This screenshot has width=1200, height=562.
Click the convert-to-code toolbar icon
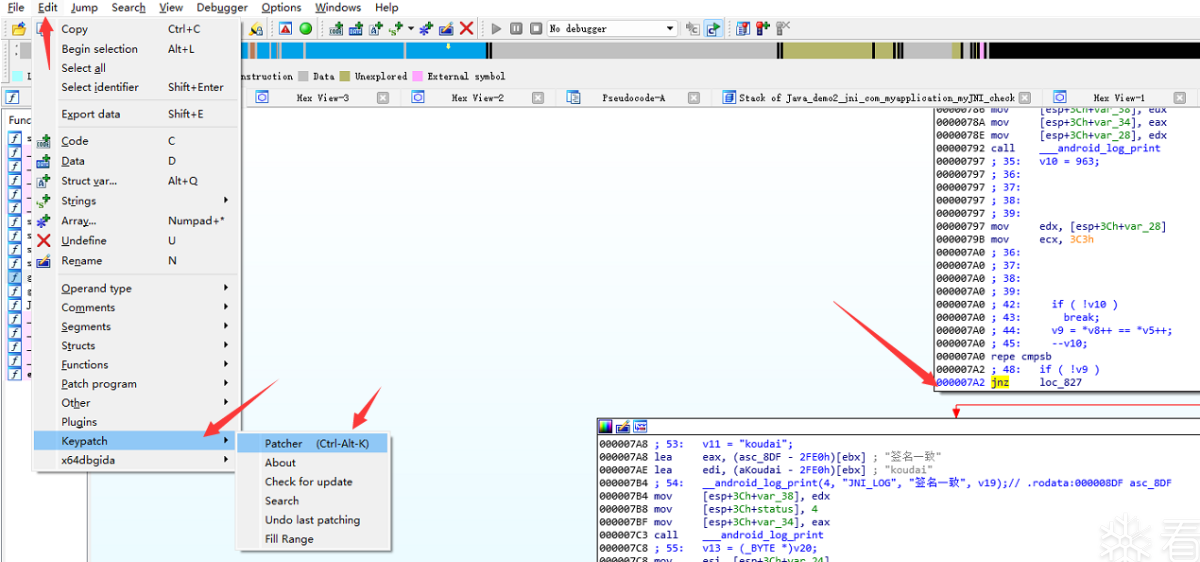pos(337,28)
